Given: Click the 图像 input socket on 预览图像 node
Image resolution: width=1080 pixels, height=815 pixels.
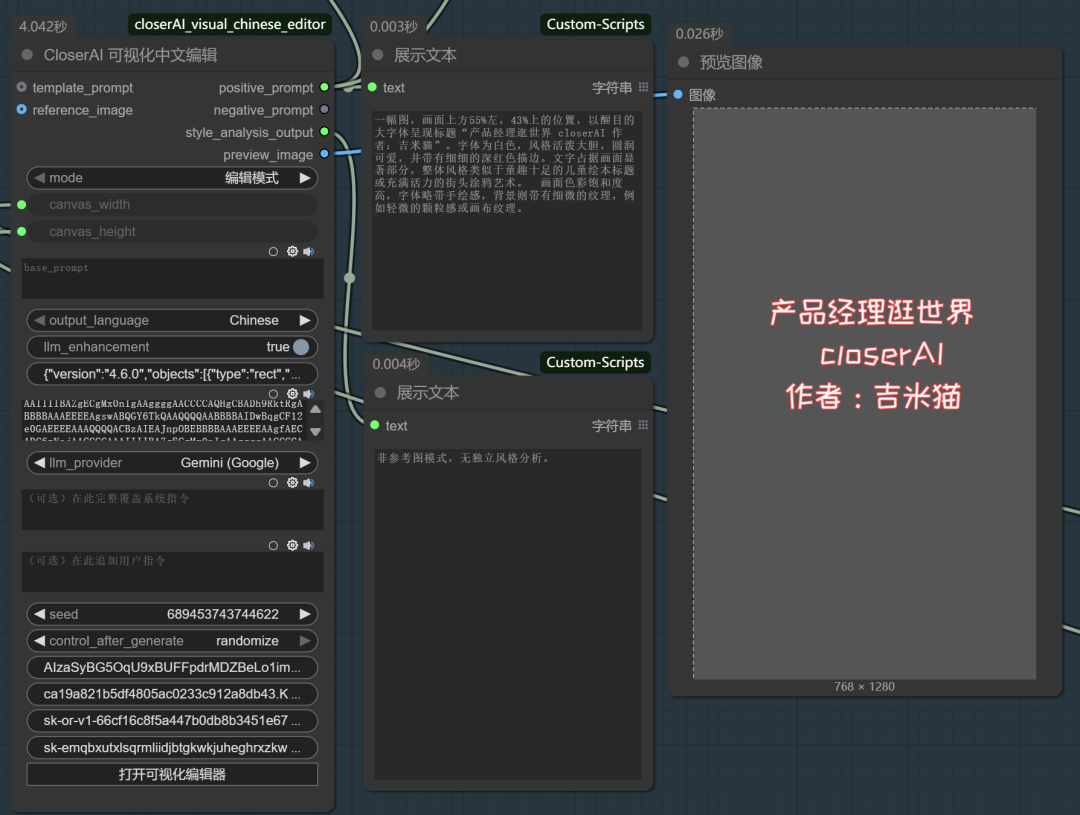Looking at the screenshot, I should click(678, 94).
